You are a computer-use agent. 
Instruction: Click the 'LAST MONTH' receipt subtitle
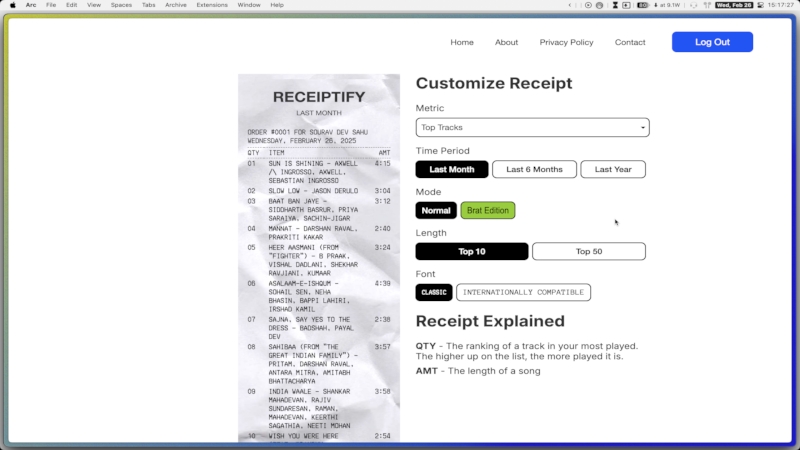point(319,113)
